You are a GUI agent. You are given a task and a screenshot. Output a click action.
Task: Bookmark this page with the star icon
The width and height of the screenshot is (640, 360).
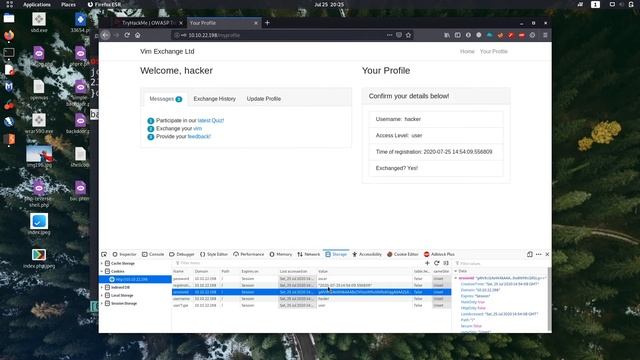pyautogui.click(x=408, y=35)
